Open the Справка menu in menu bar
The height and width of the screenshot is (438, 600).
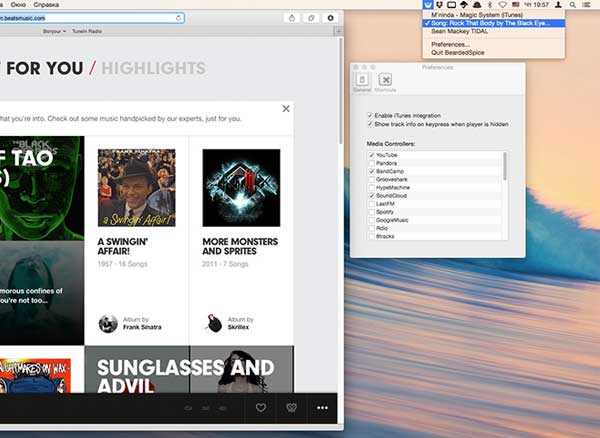(x=46, y=5)
